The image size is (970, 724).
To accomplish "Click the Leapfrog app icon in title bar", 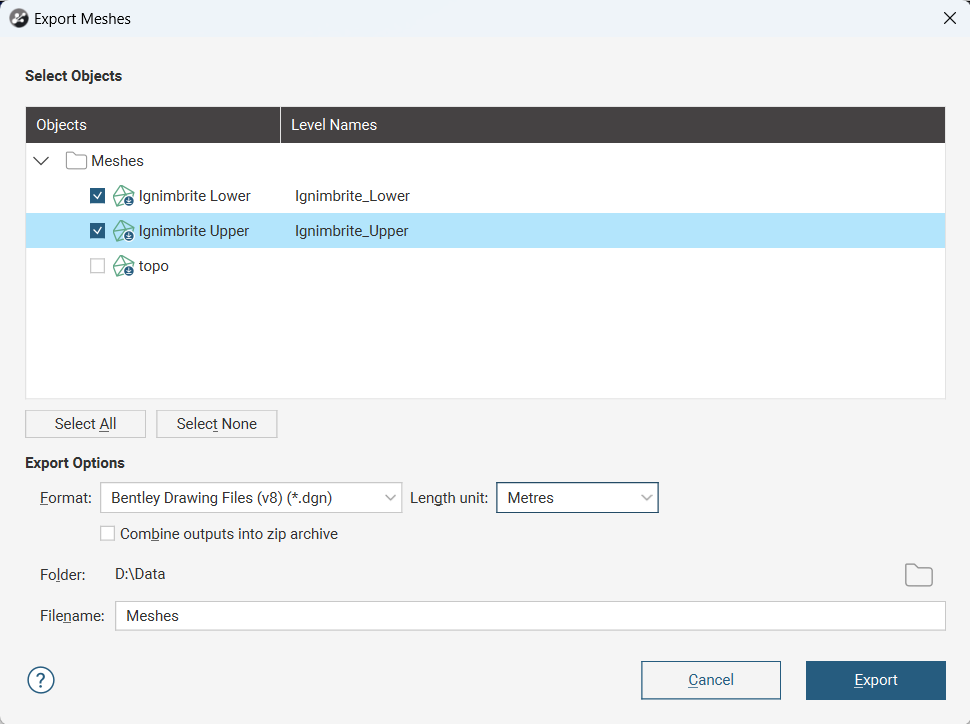I will (18, 18).
